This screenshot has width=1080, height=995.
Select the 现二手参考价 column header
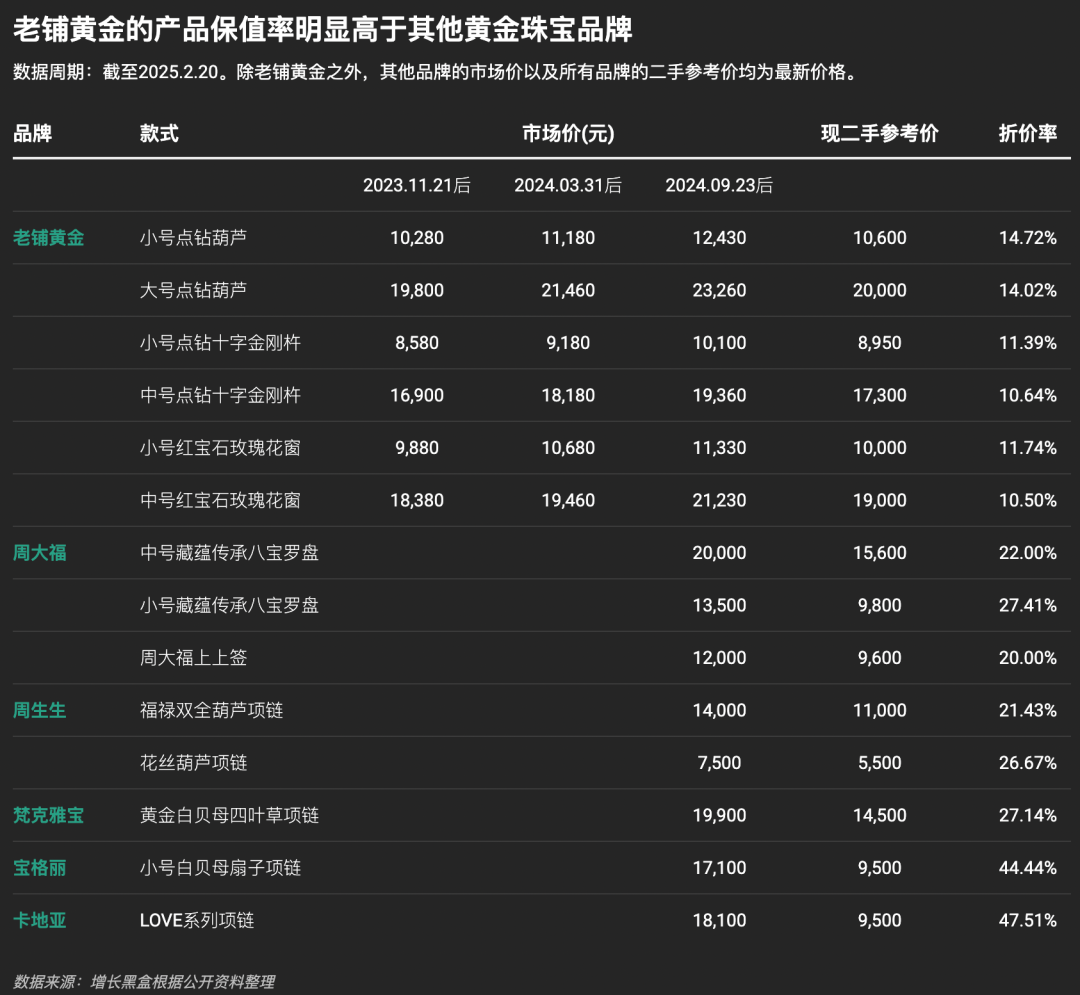(880, 133)
